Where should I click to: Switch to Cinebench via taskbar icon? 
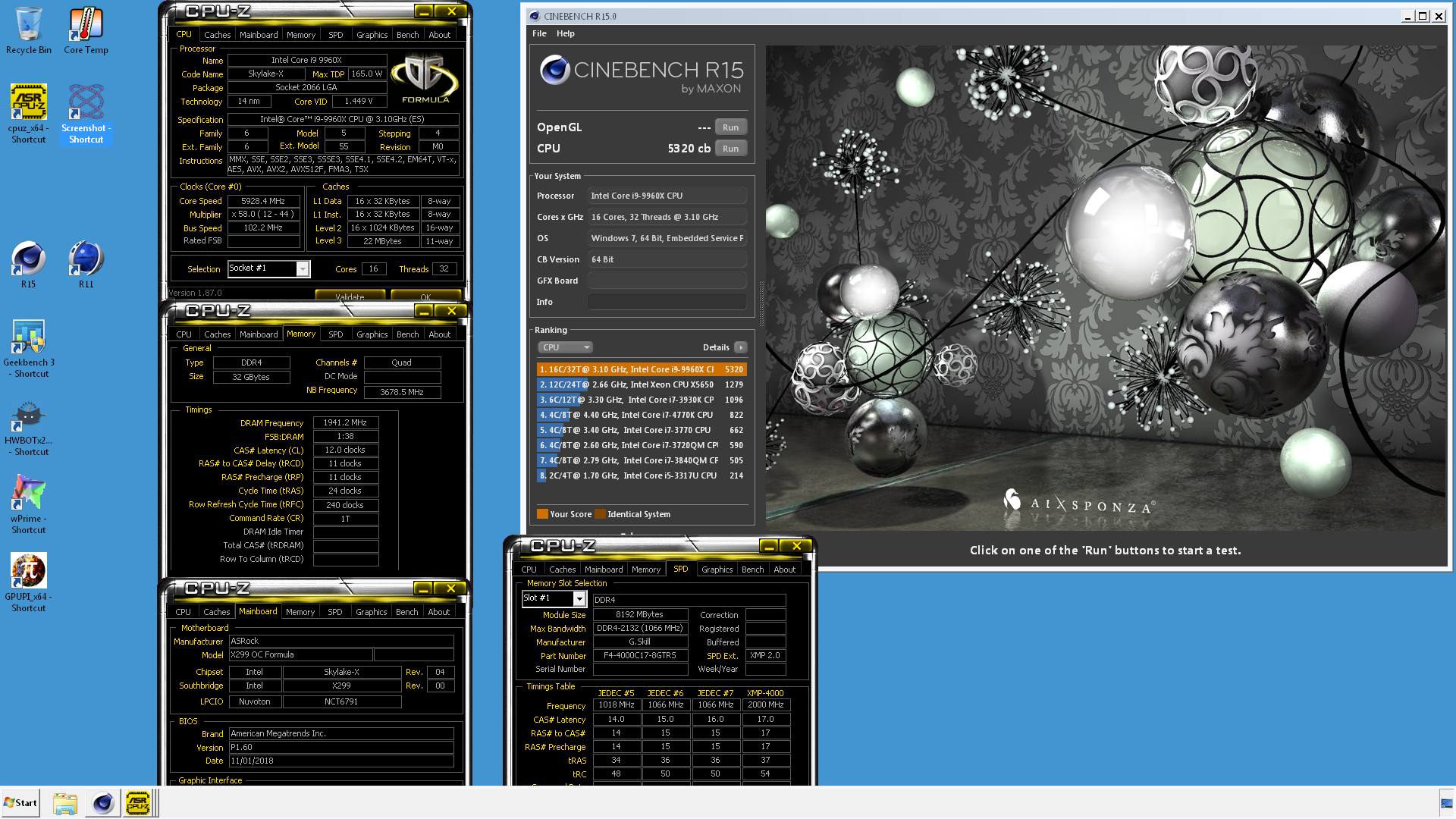103,803
